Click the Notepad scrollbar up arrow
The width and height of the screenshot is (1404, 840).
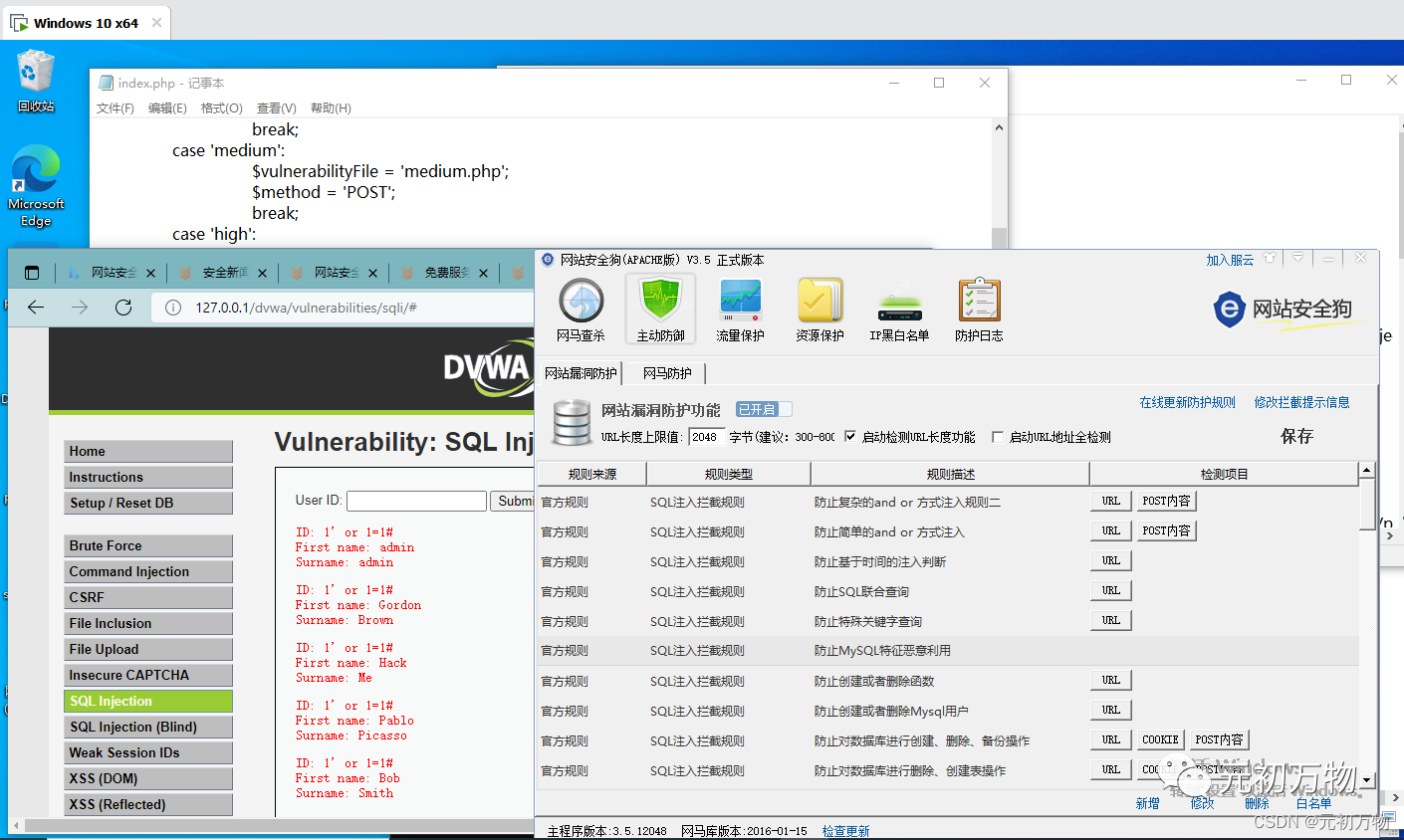point(999,127)
